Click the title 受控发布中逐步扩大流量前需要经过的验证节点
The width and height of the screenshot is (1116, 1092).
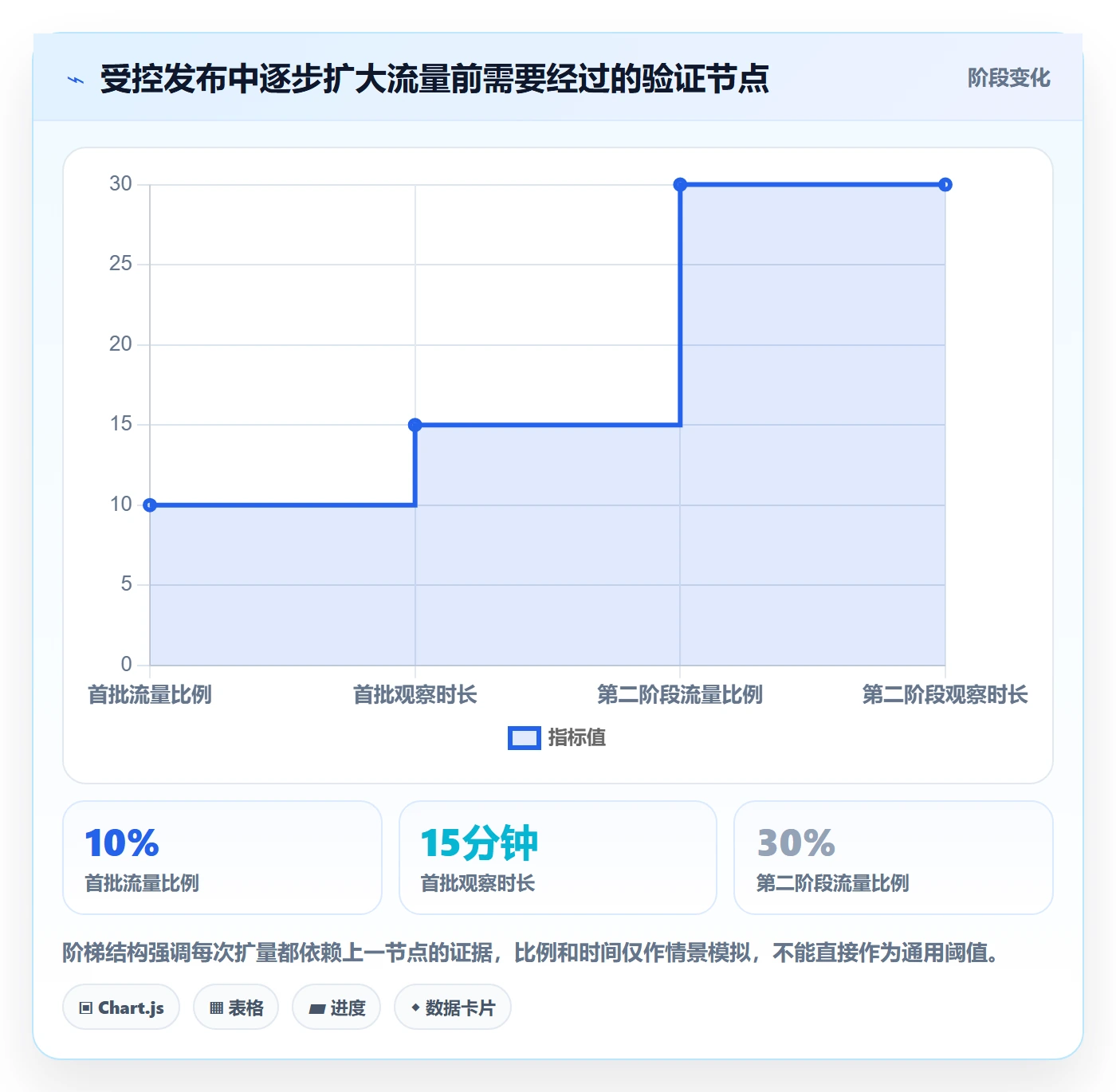pyautogui.click(x=434, y=79)
